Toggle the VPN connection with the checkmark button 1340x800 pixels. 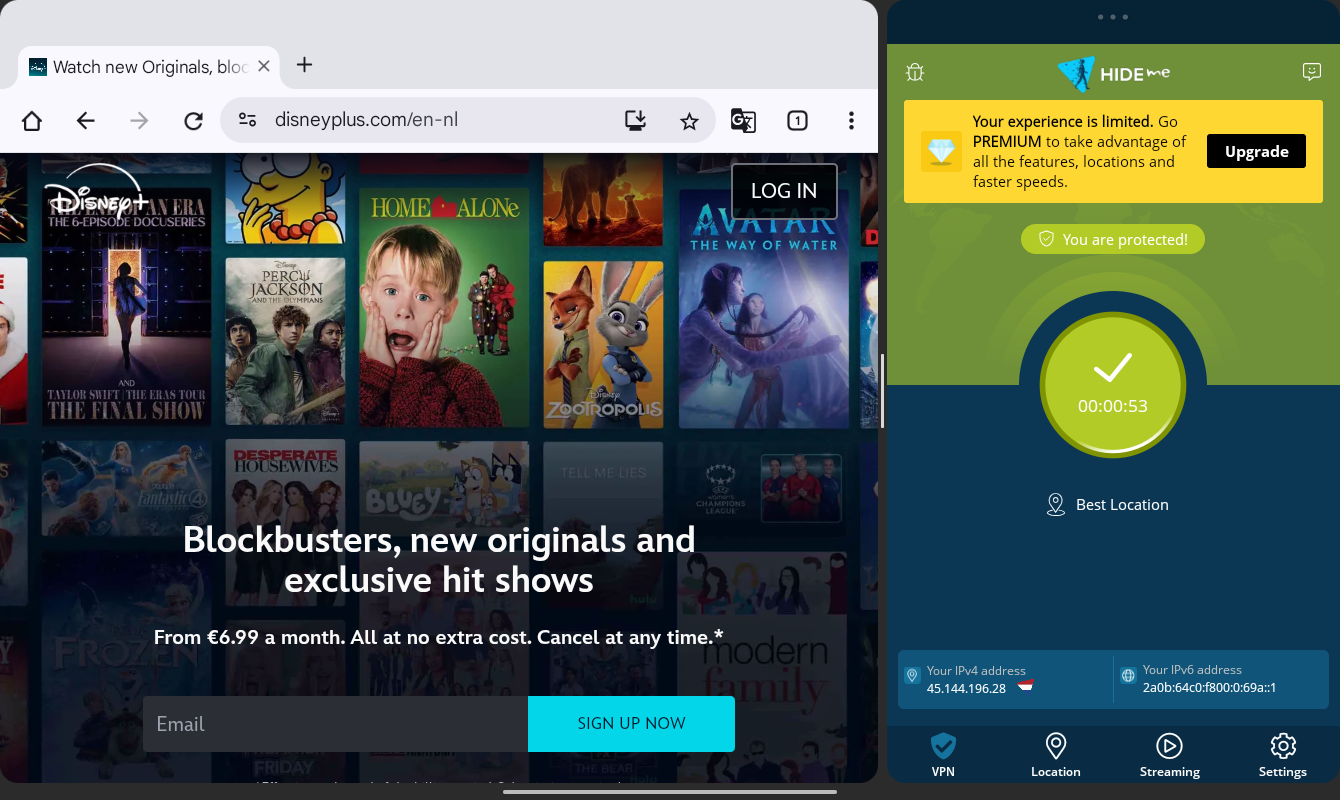coord(1113,385)
